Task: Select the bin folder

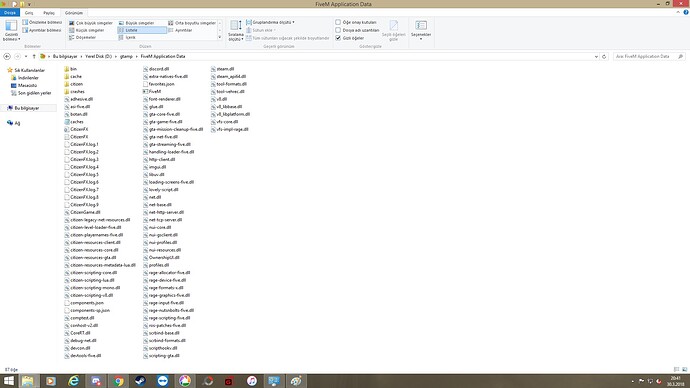Action: click(70, 69)
